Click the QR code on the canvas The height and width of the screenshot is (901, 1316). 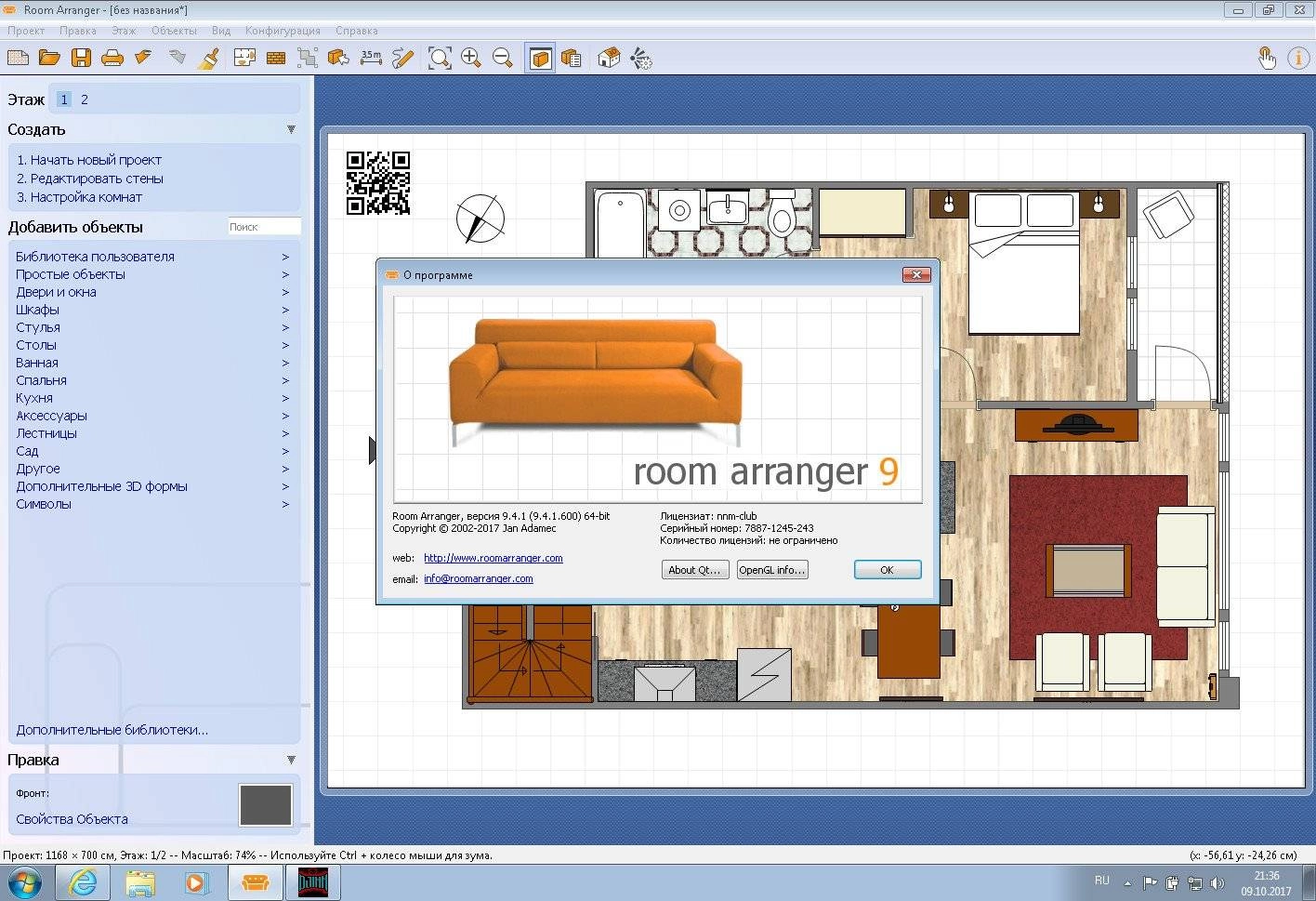tap(378, 183)
